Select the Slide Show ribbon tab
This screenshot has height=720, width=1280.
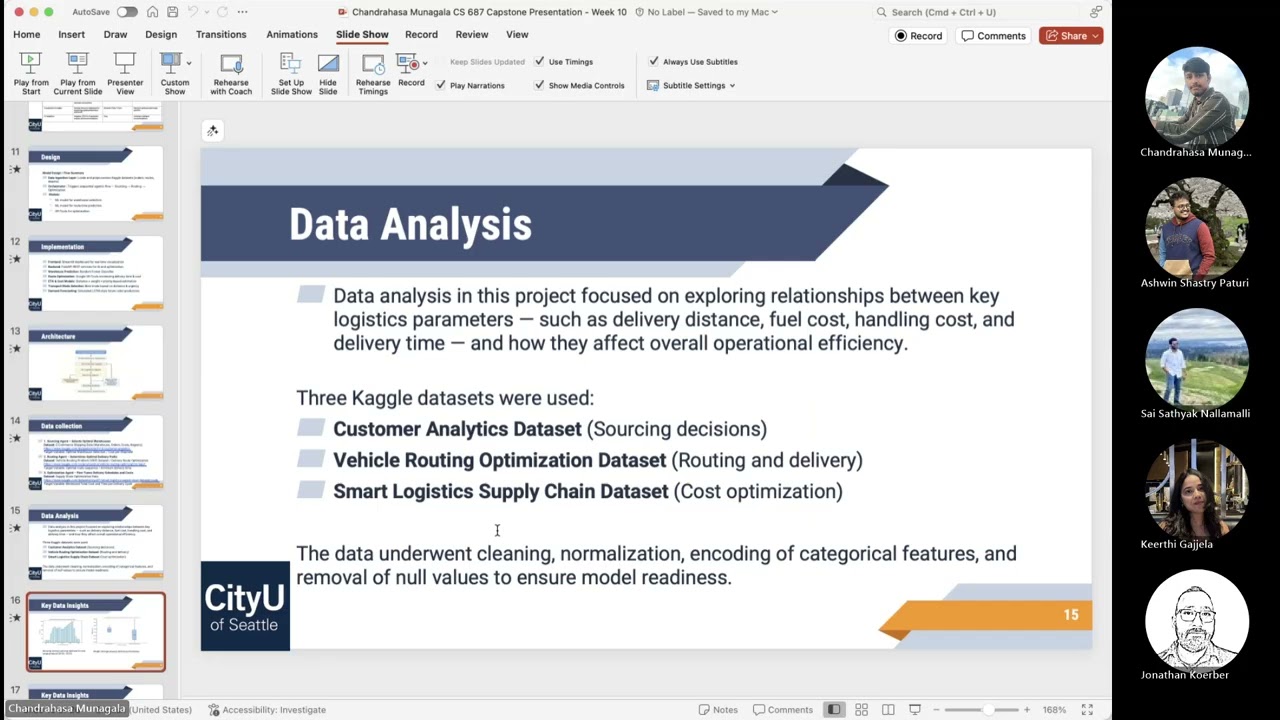362,34
